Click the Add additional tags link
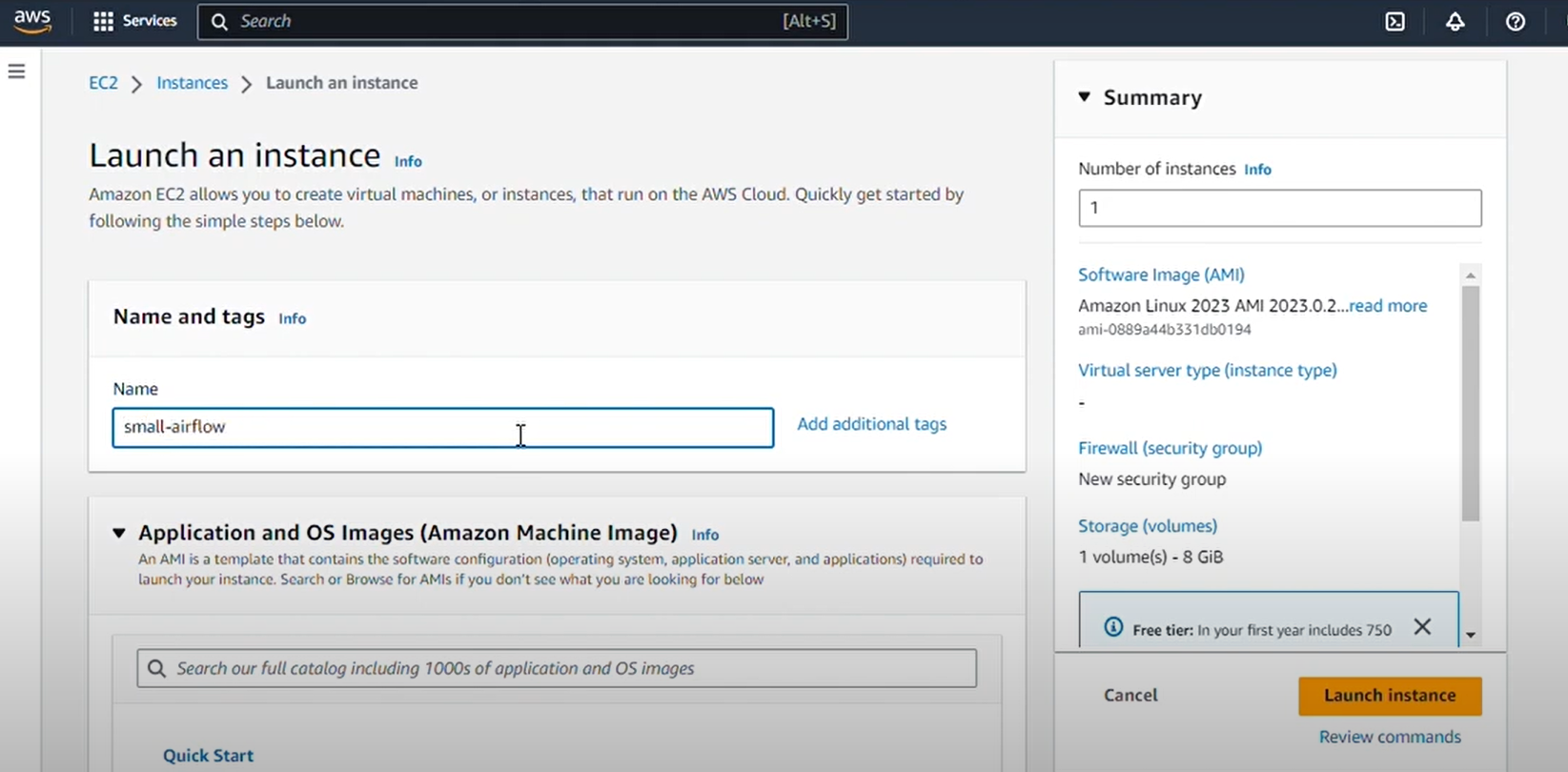Screen dimensions: 1568x772 coord(871,424)
